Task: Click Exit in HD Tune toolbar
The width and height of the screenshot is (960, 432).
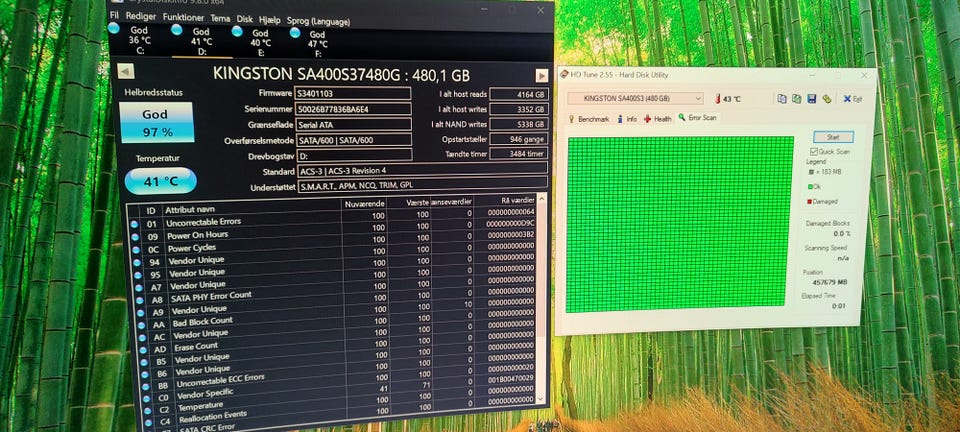Action: pyautogui.click(x=852, y=99)
